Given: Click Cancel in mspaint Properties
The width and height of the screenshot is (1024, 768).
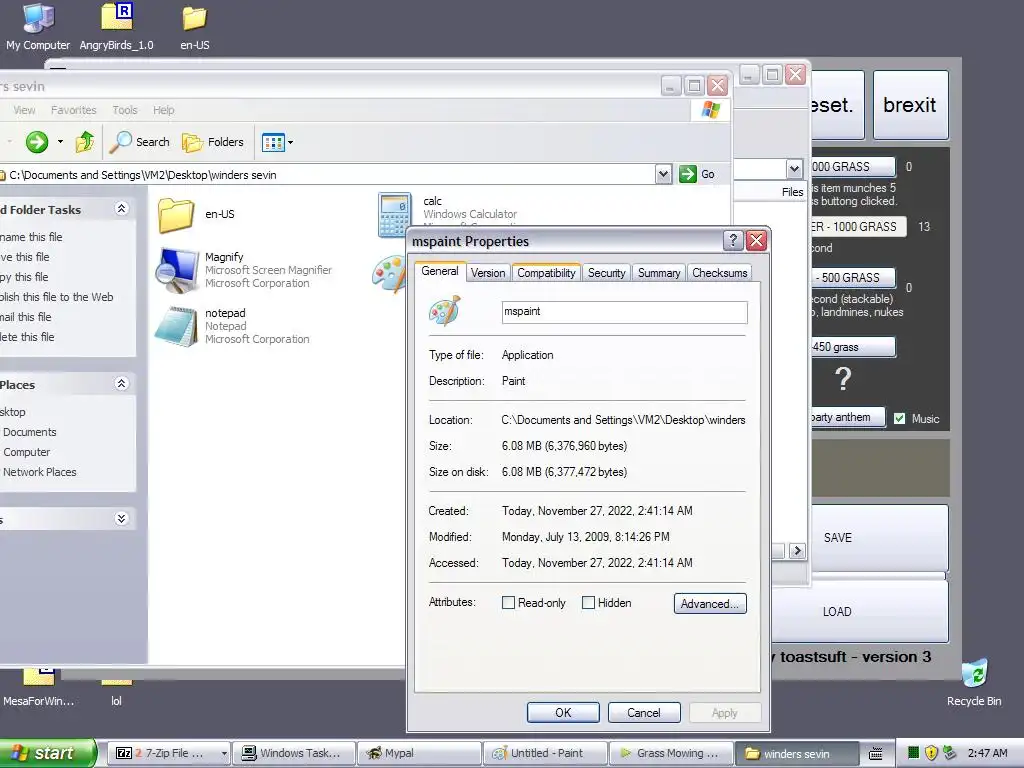Looking at the screenshot, I should click(x=644, y=712).
